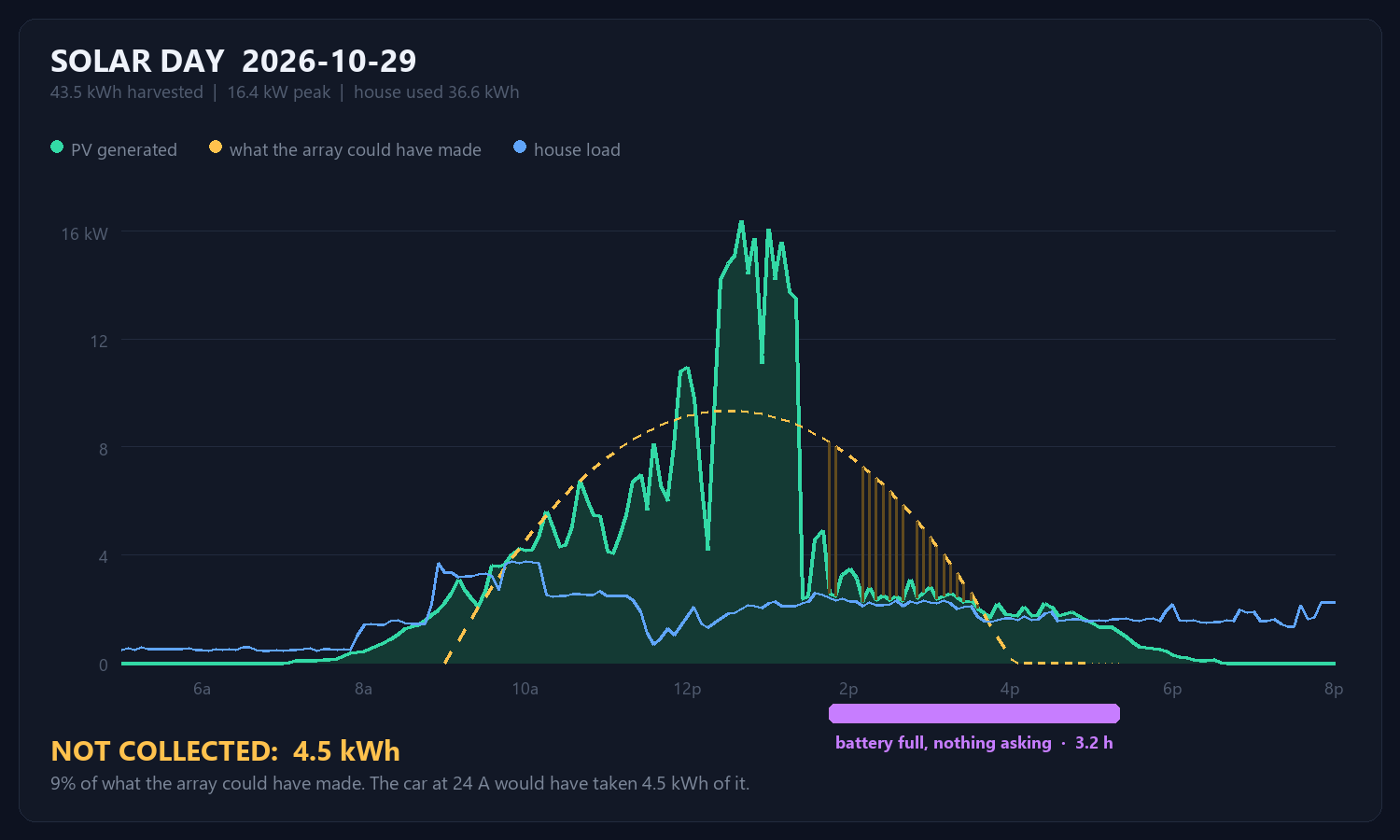Screen dimensions: 1400x840
Task: Click the '2p' time axis label
Action: coord(848,689)
